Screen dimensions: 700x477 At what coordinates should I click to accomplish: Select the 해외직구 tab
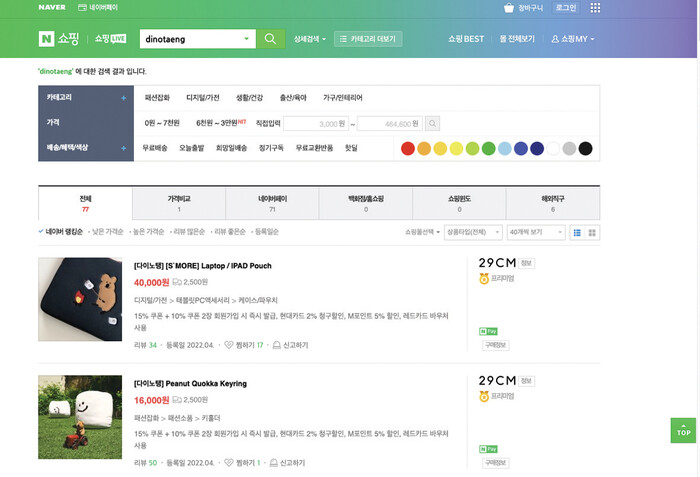pos(553,204)
